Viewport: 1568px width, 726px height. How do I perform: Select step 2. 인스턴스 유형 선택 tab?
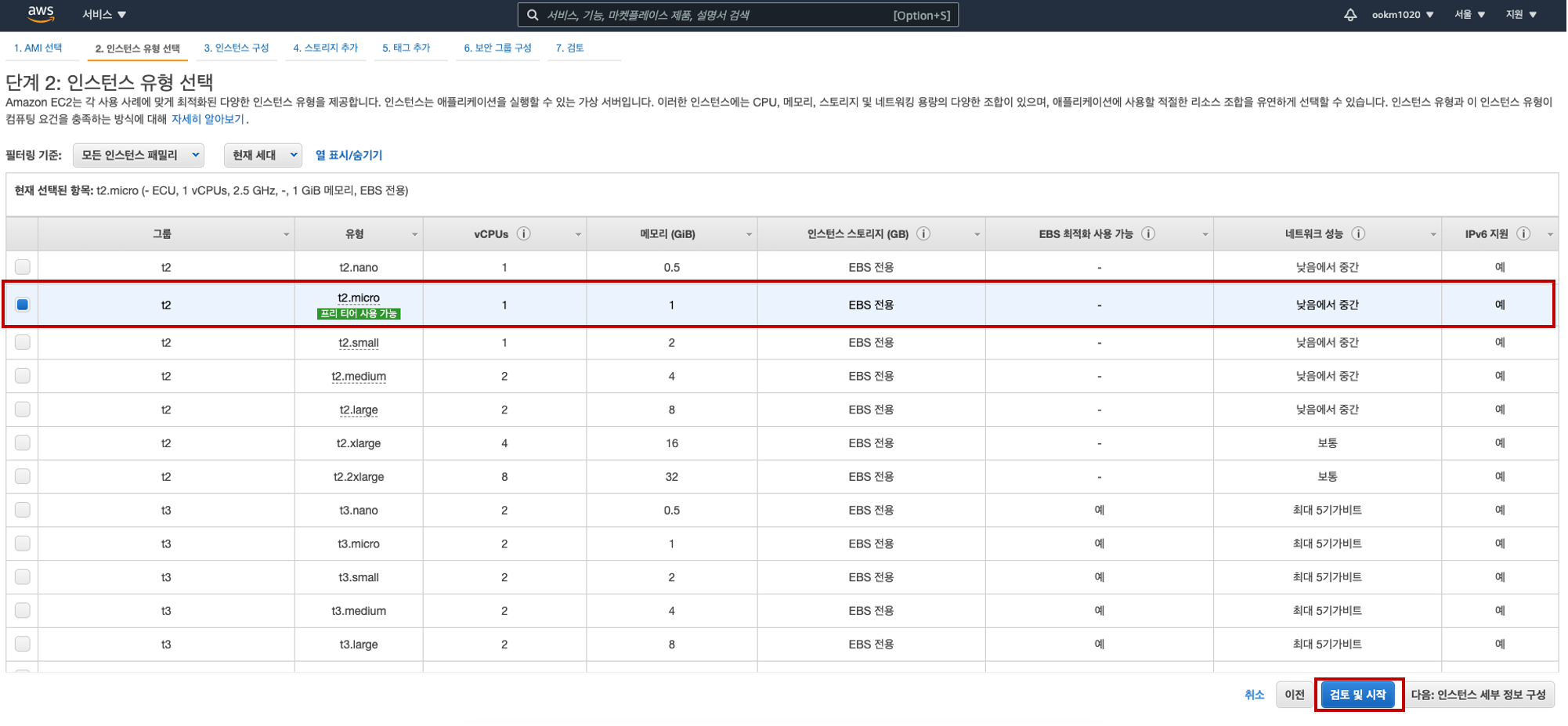137,49
